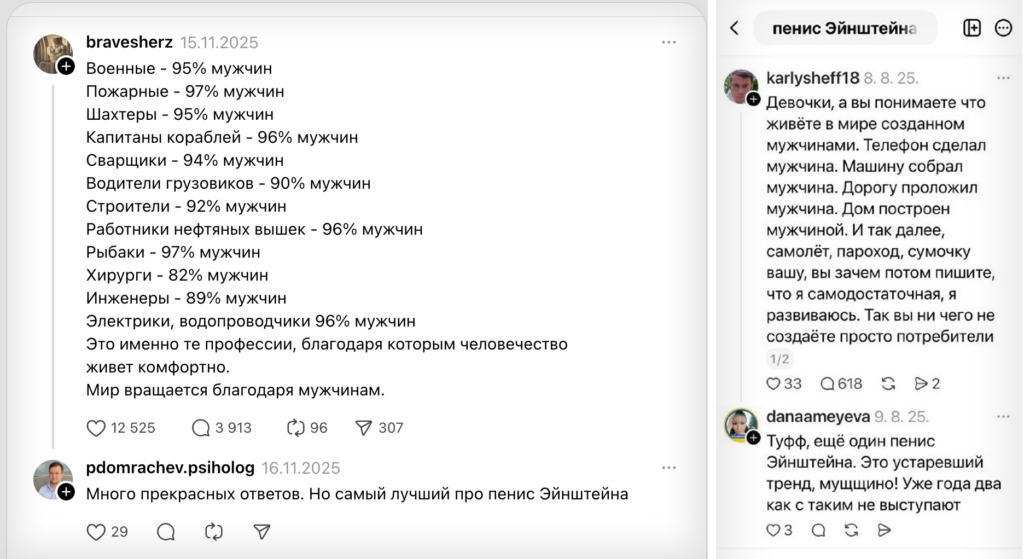This screenshot has height=559, width=1024.
Task: Open the bravesherz profile link
Action: [x=128, y=43]
